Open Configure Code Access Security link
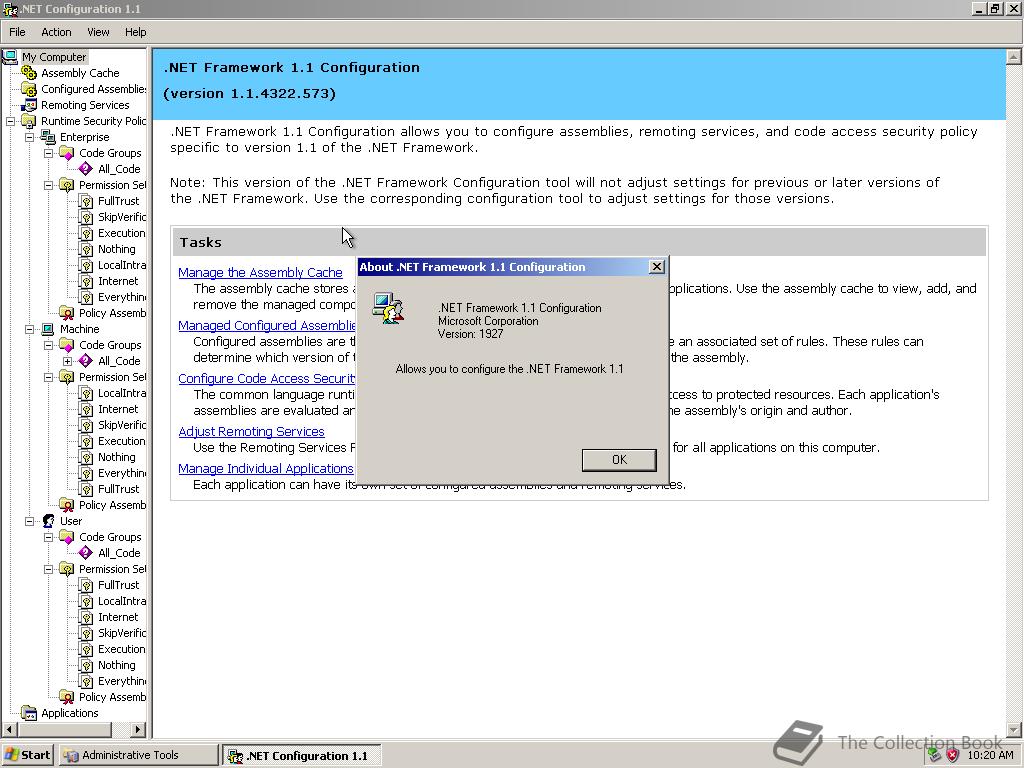Screen dimensions: 1024x768 click(x=267, y=378)
